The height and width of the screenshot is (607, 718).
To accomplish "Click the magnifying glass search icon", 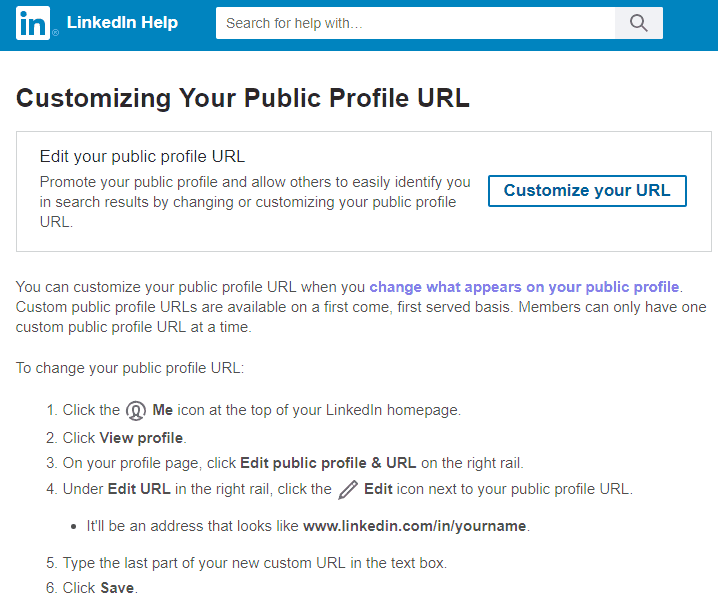I will pyautogui.click(x=639, y=23).
